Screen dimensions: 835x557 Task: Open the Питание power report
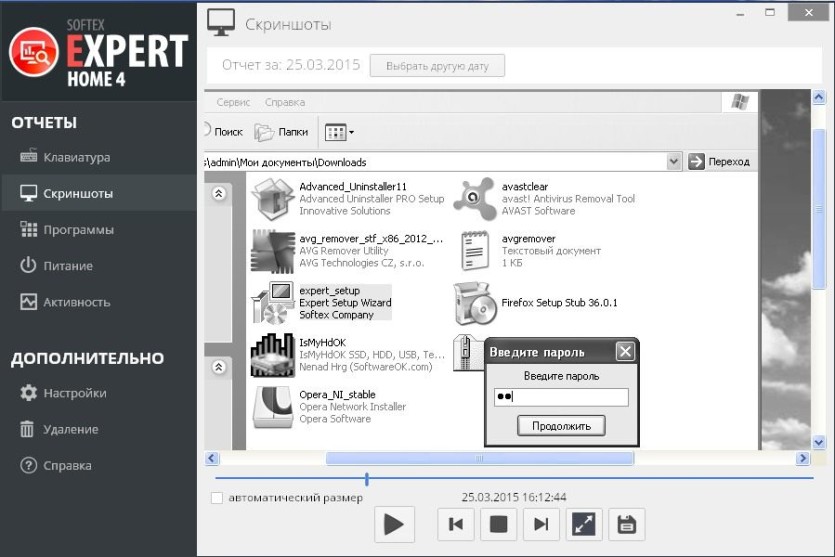tap(56, 266)
